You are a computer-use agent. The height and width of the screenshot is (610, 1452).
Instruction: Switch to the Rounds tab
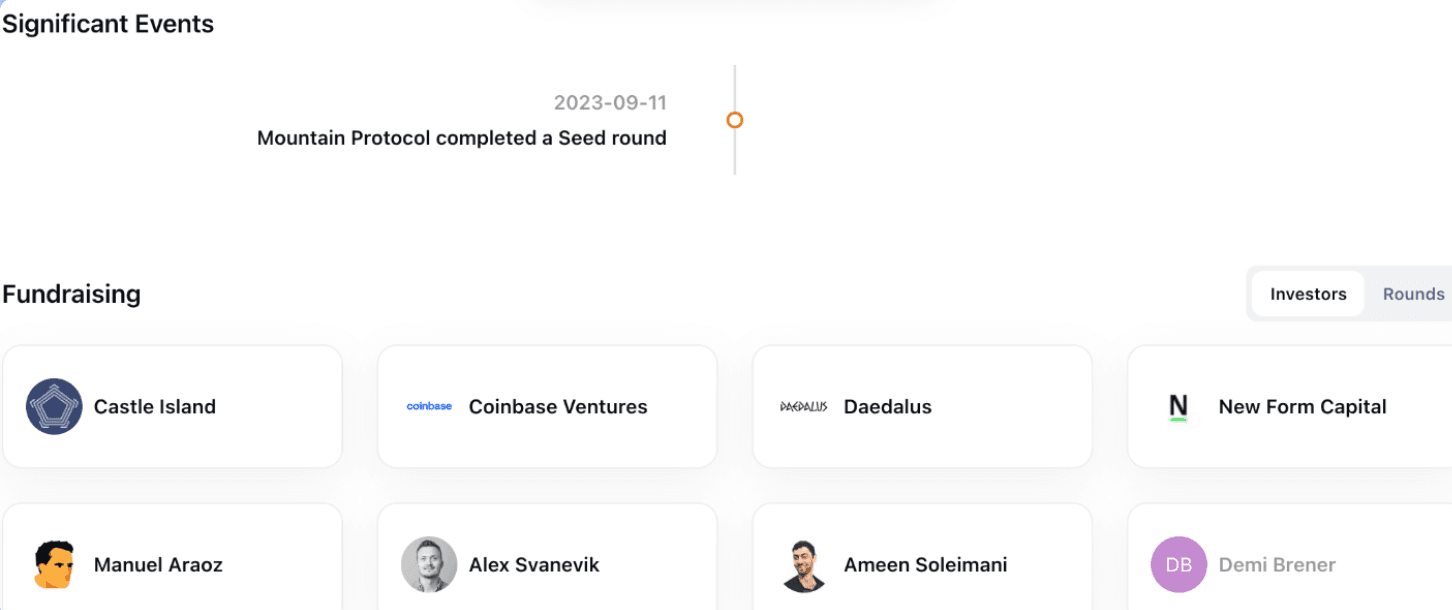tap(1413, 294)
